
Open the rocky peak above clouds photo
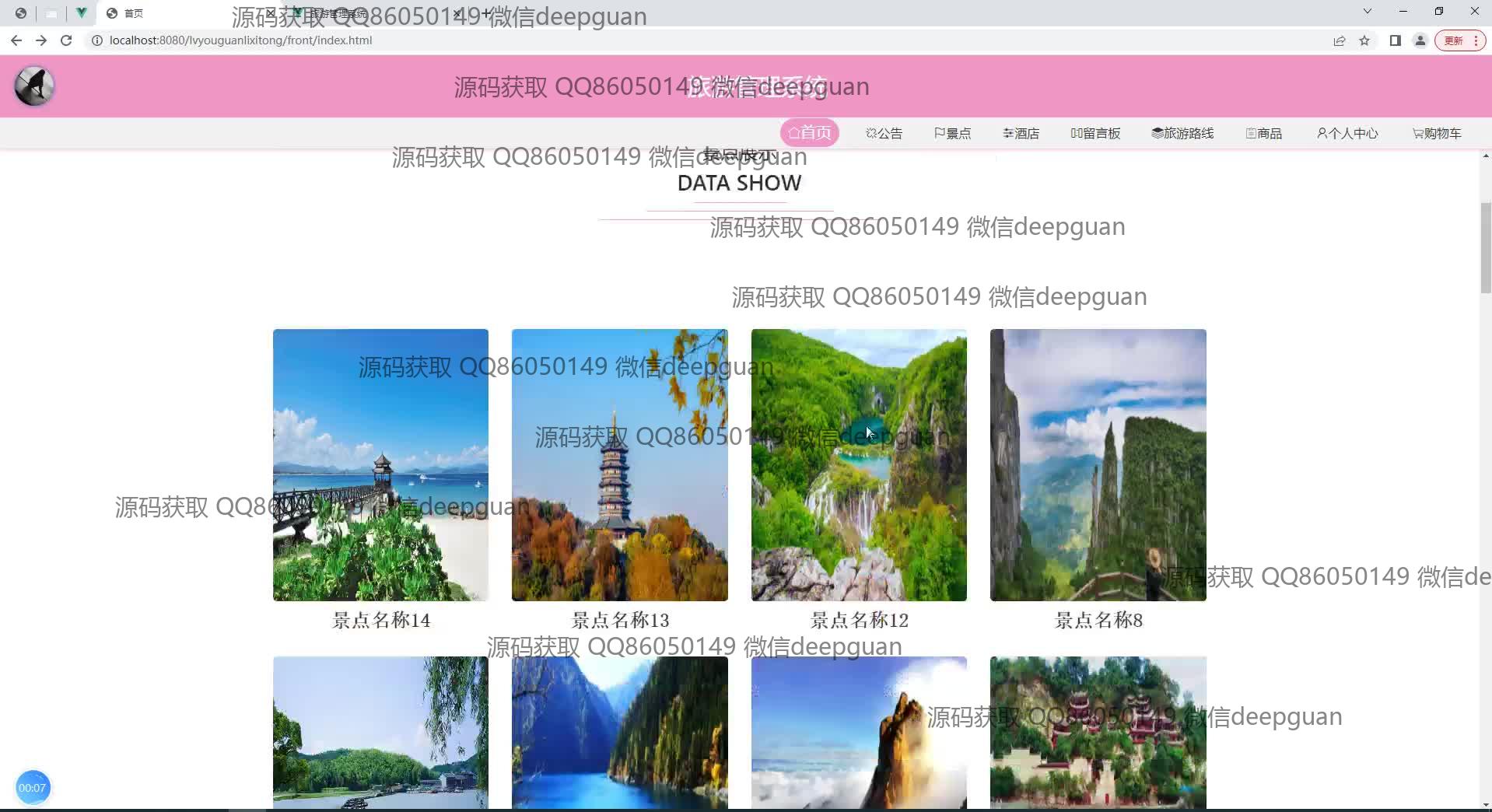pyautogui.click(x=859, y=733)
